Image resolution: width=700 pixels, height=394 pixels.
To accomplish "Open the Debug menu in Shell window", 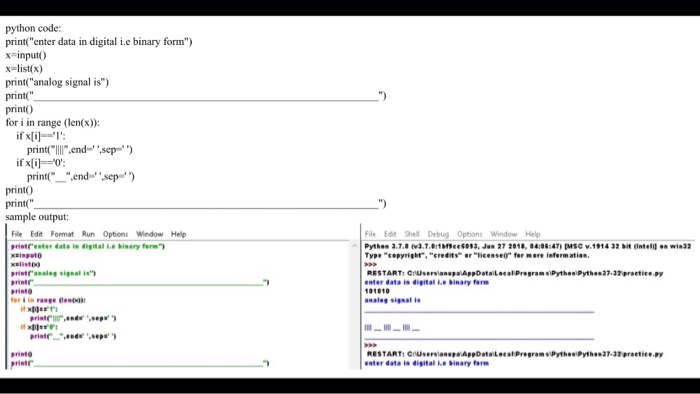I will [x=438, y=234].
